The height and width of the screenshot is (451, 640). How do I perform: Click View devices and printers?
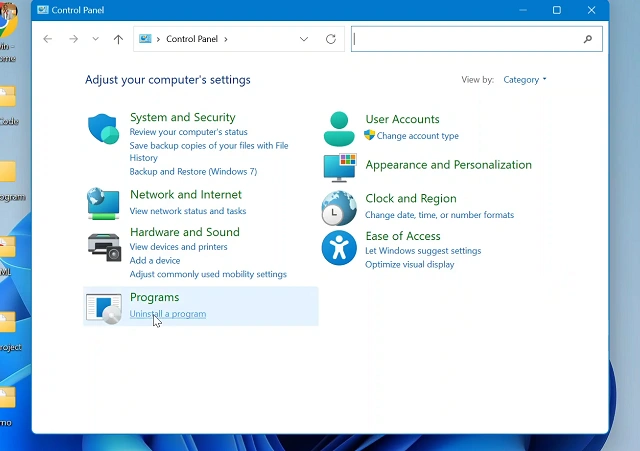coord(178,247)
